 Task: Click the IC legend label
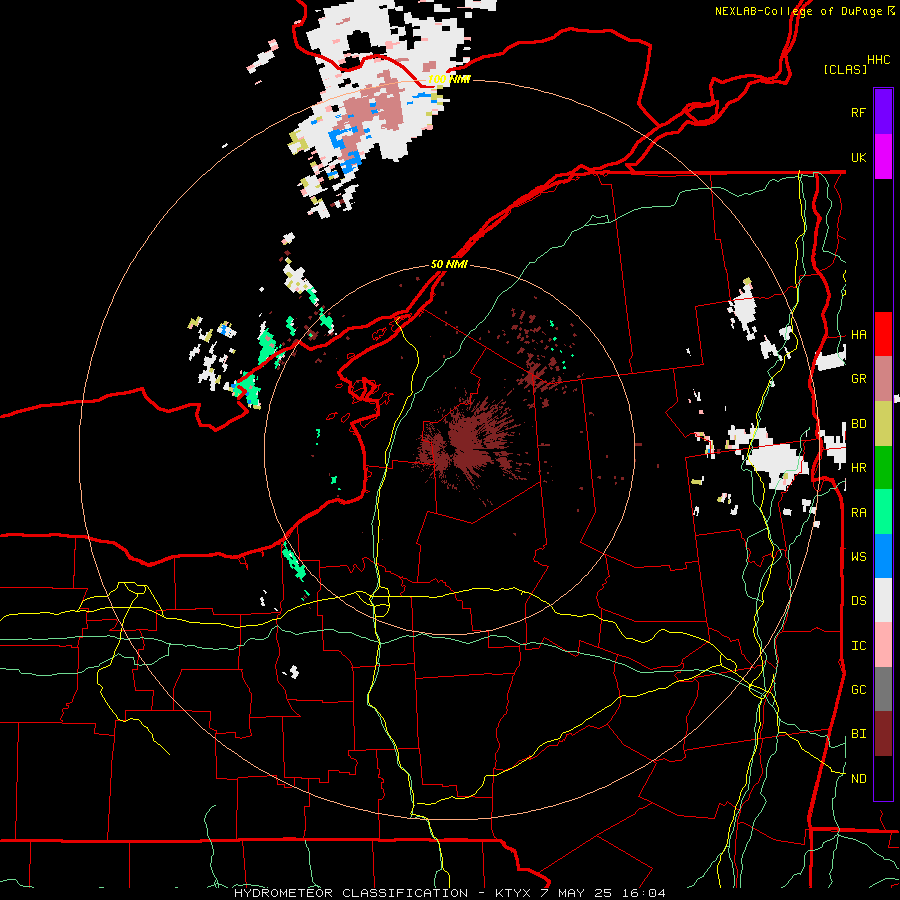(x=858, y=646)
